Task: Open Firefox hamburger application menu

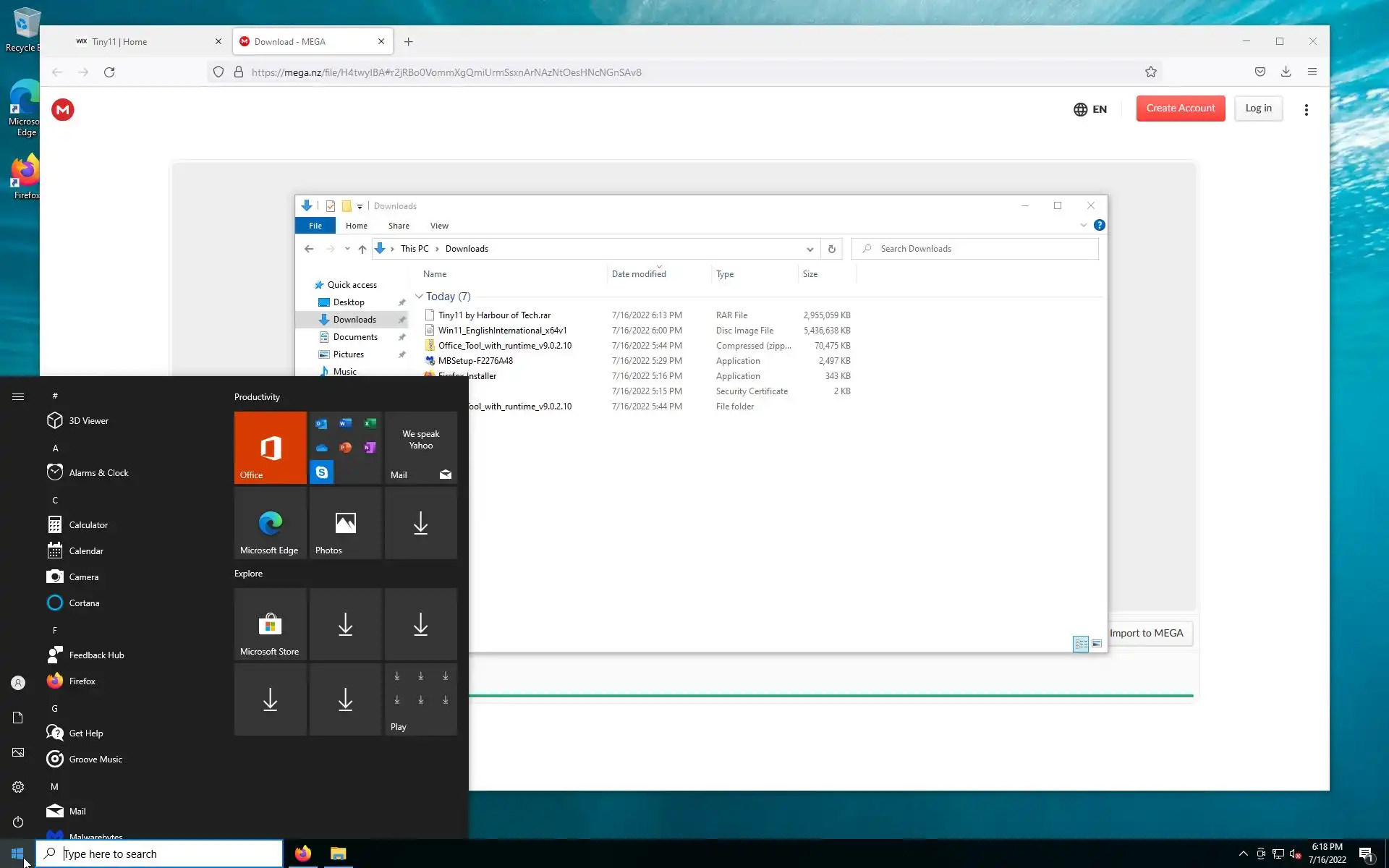Action: point(1312,72)
